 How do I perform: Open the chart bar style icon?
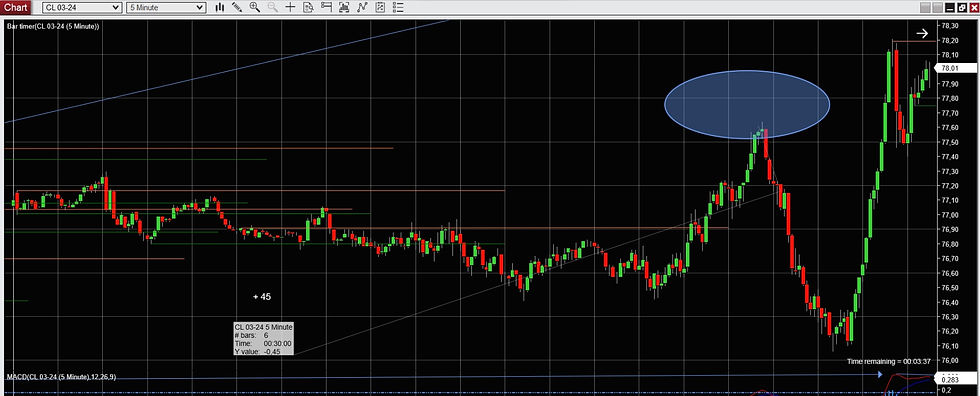219,7
